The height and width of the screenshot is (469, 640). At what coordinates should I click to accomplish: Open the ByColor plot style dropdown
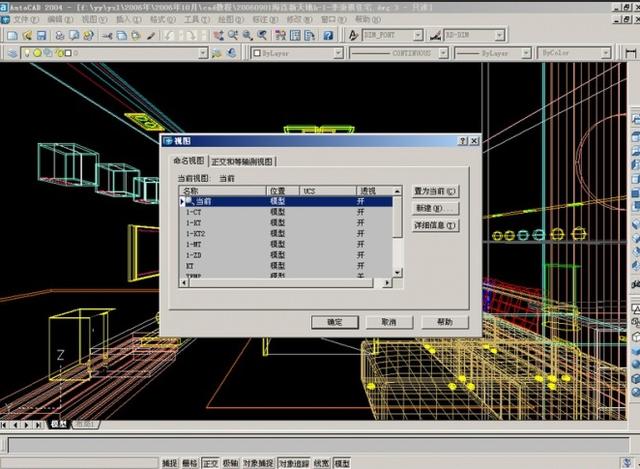tap(606, 53)
